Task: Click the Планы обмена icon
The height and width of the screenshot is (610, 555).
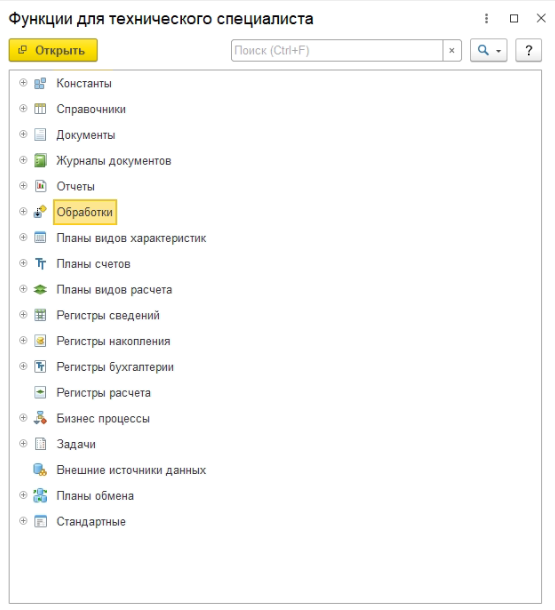Action: tap(40, 496)
